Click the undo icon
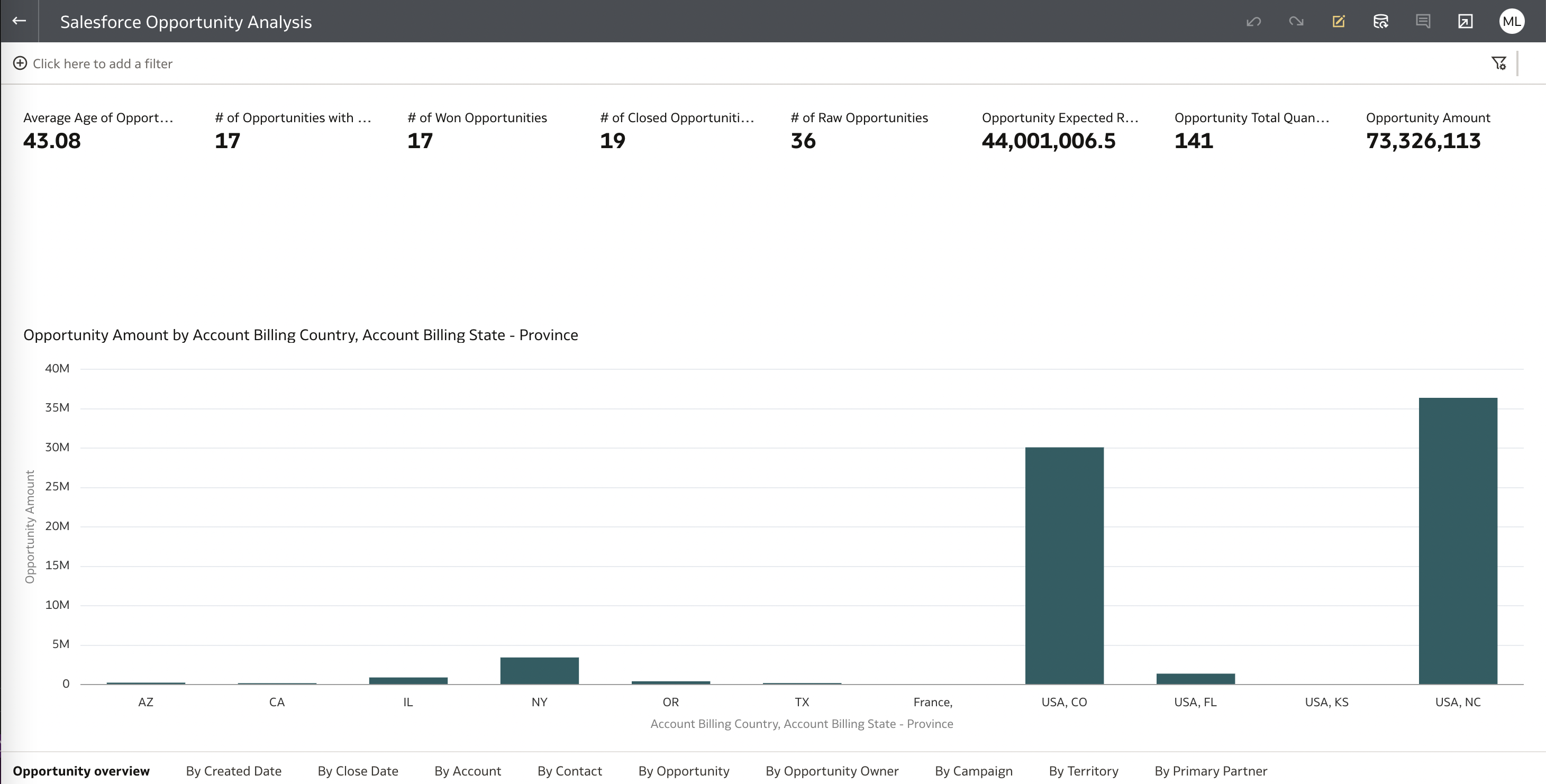 pos(1253,22)
